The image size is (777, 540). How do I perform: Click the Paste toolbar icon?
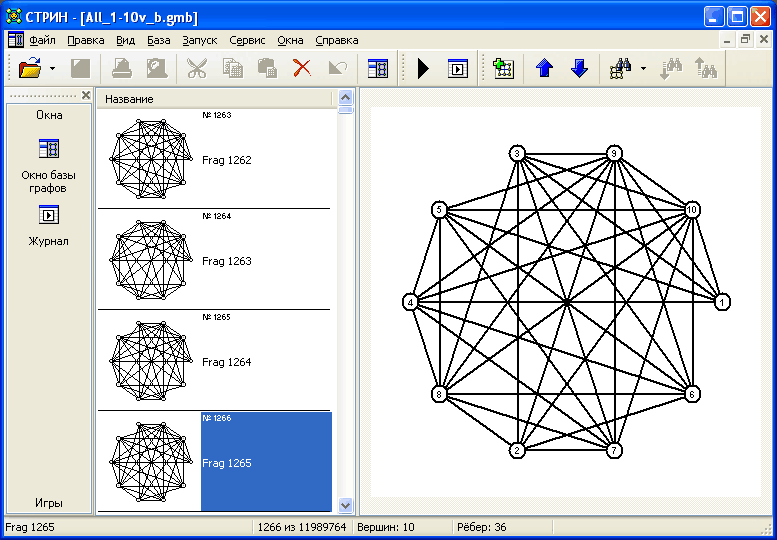coord(268,68)
